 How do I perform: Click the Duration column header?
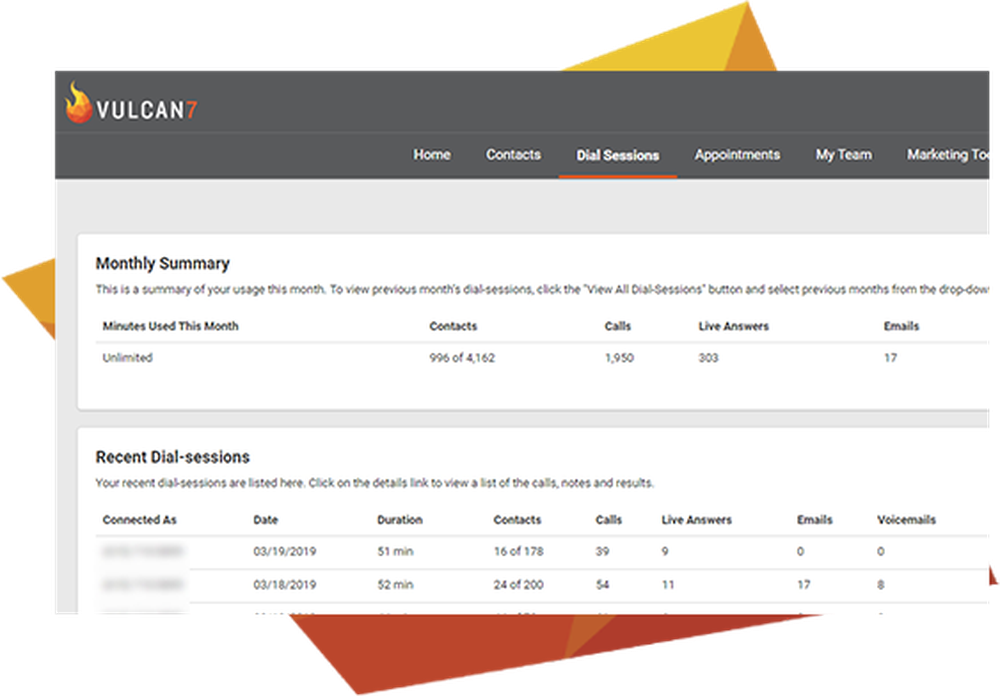(399, 520)
